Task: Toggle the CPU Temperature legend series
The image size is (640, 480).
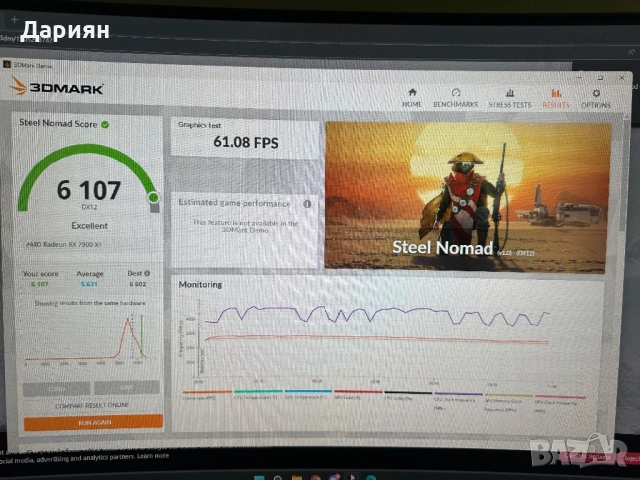Action: click(256, 398)
